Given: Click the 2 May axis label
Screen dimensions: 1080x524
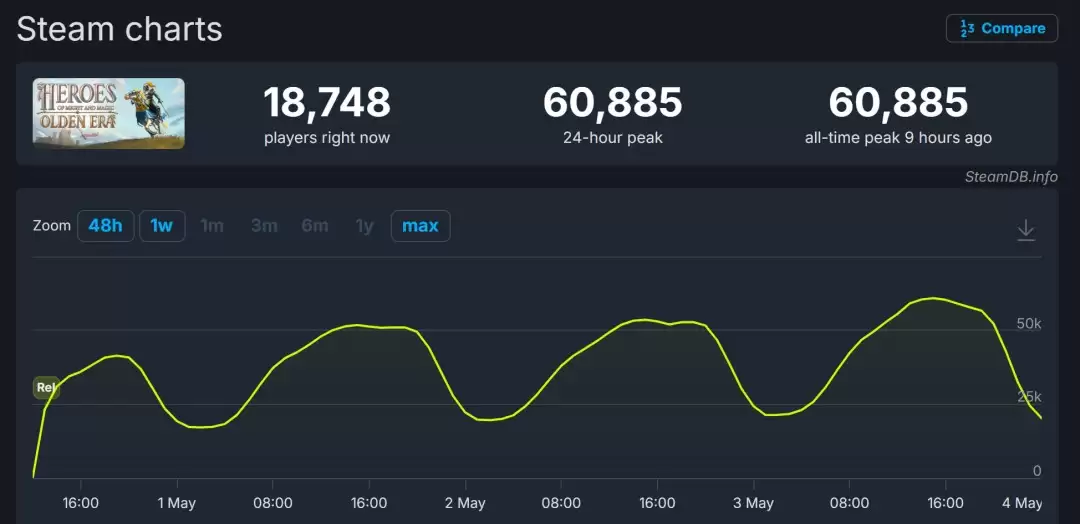Looking at the screenshot, I should (466, 503).
